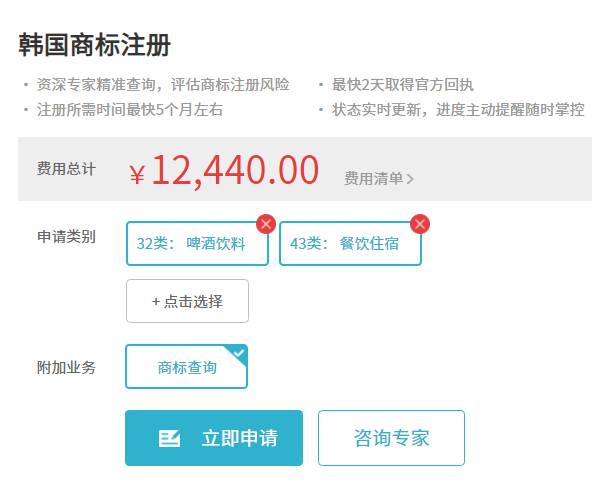This screenshot has width=592, height=485.
Task: Open the 费用清单 fee list link
Action: (x=379, y=179)
